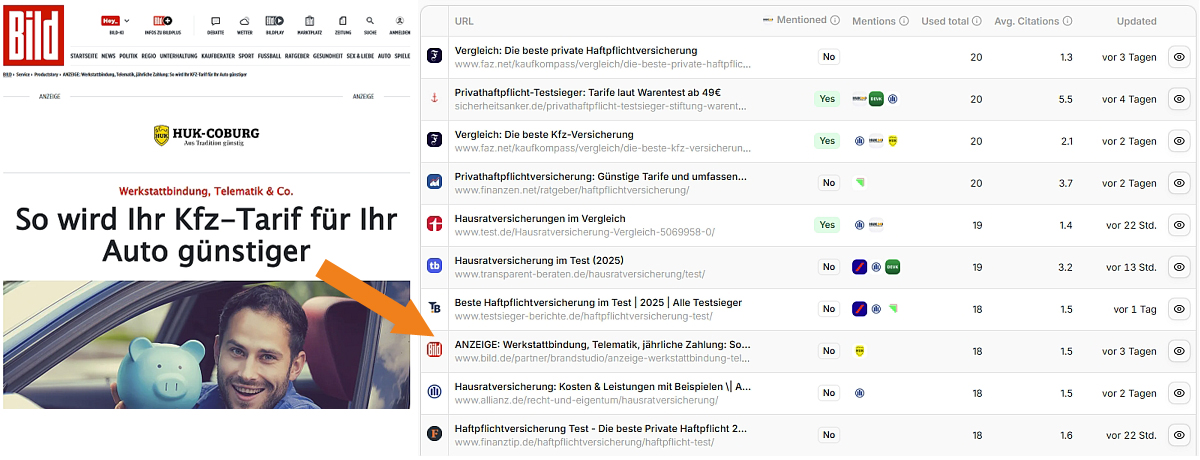Click the finanzen.net chart favicon

click(435, 183)
